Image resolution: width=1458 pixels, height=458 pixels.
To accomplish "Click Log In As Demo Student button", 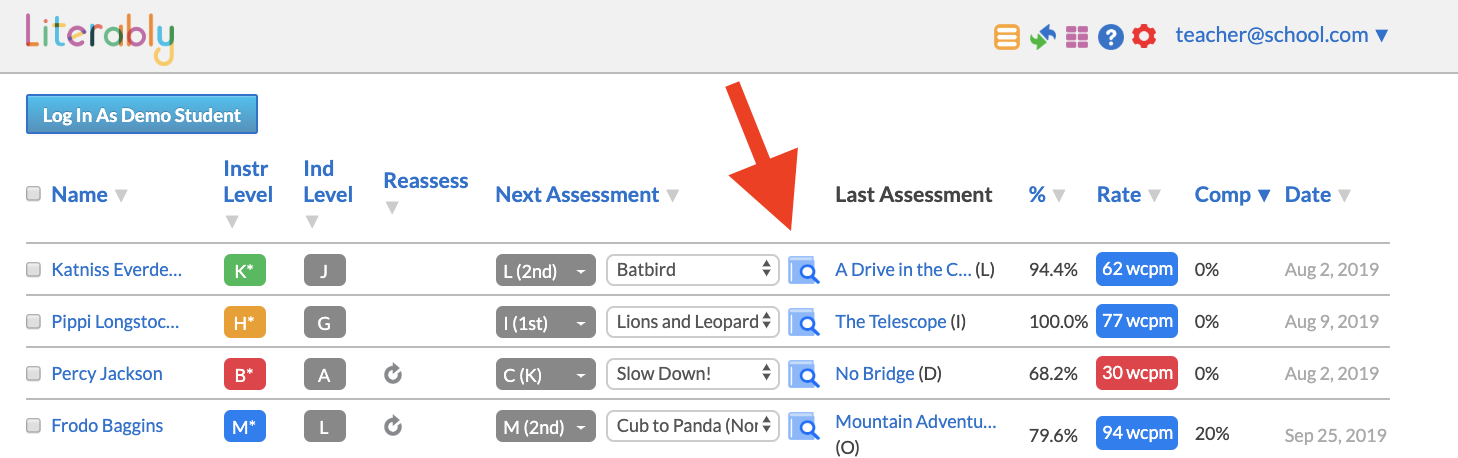I will tap(142, 115).
